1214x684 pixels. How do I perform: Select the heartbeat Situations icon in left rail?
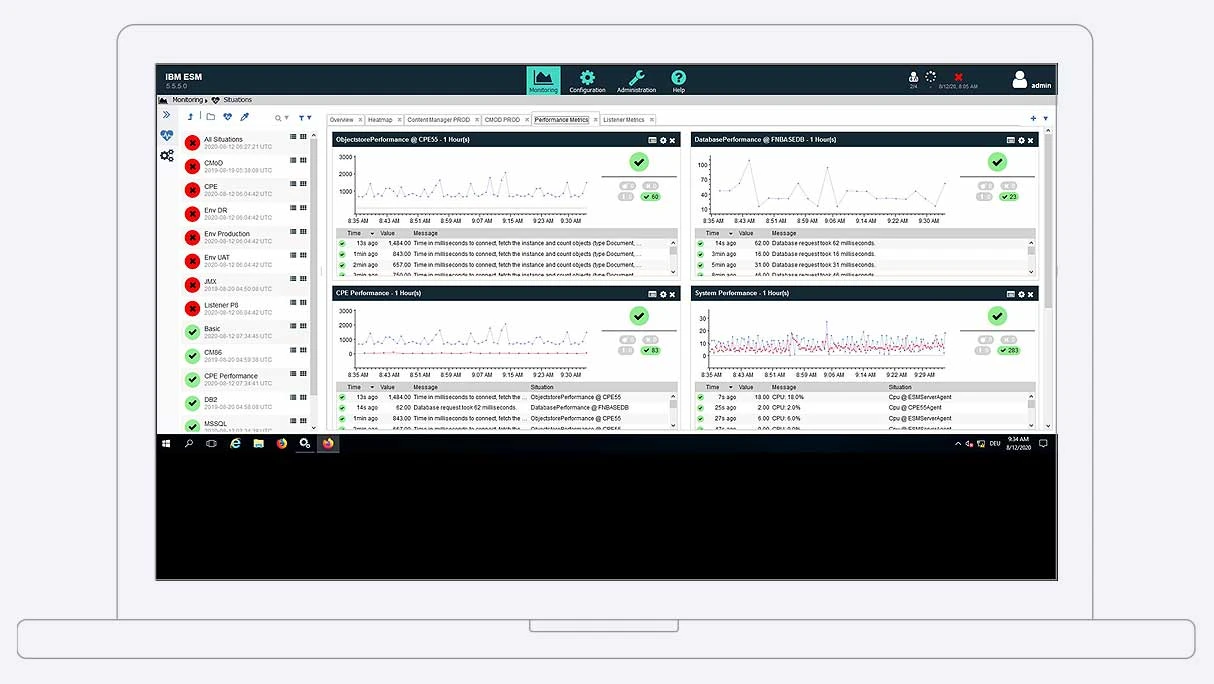(x=166, y=135)
